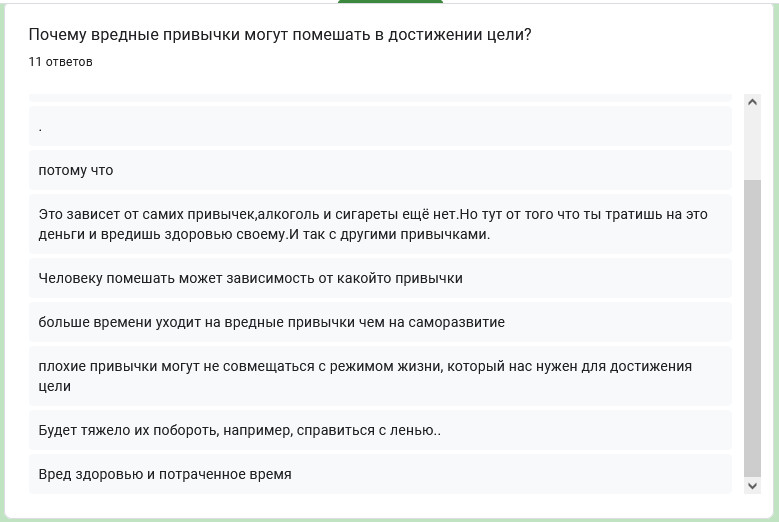Click the word 'цели' on wrapped line
779x522 pixels.
click(55, 386)
